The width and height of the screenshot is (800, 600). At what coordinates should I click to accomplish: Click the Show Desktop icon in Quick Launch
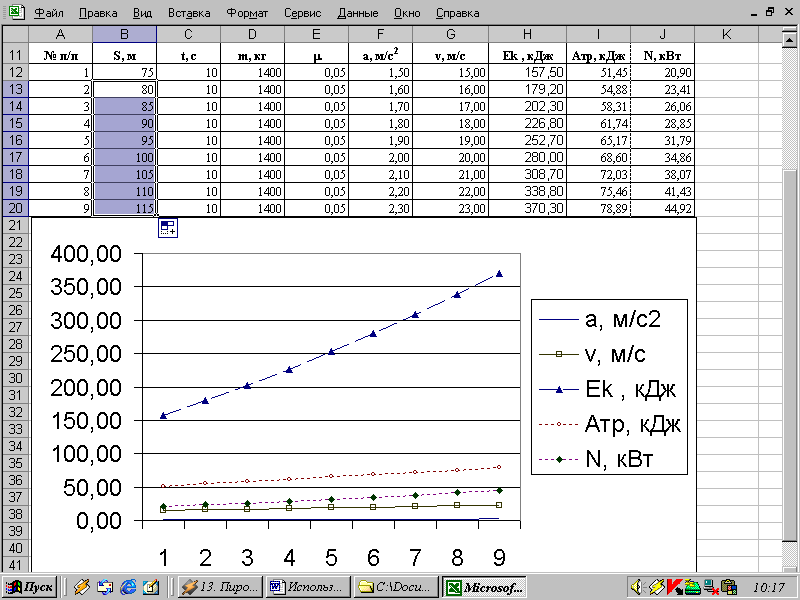149,586
